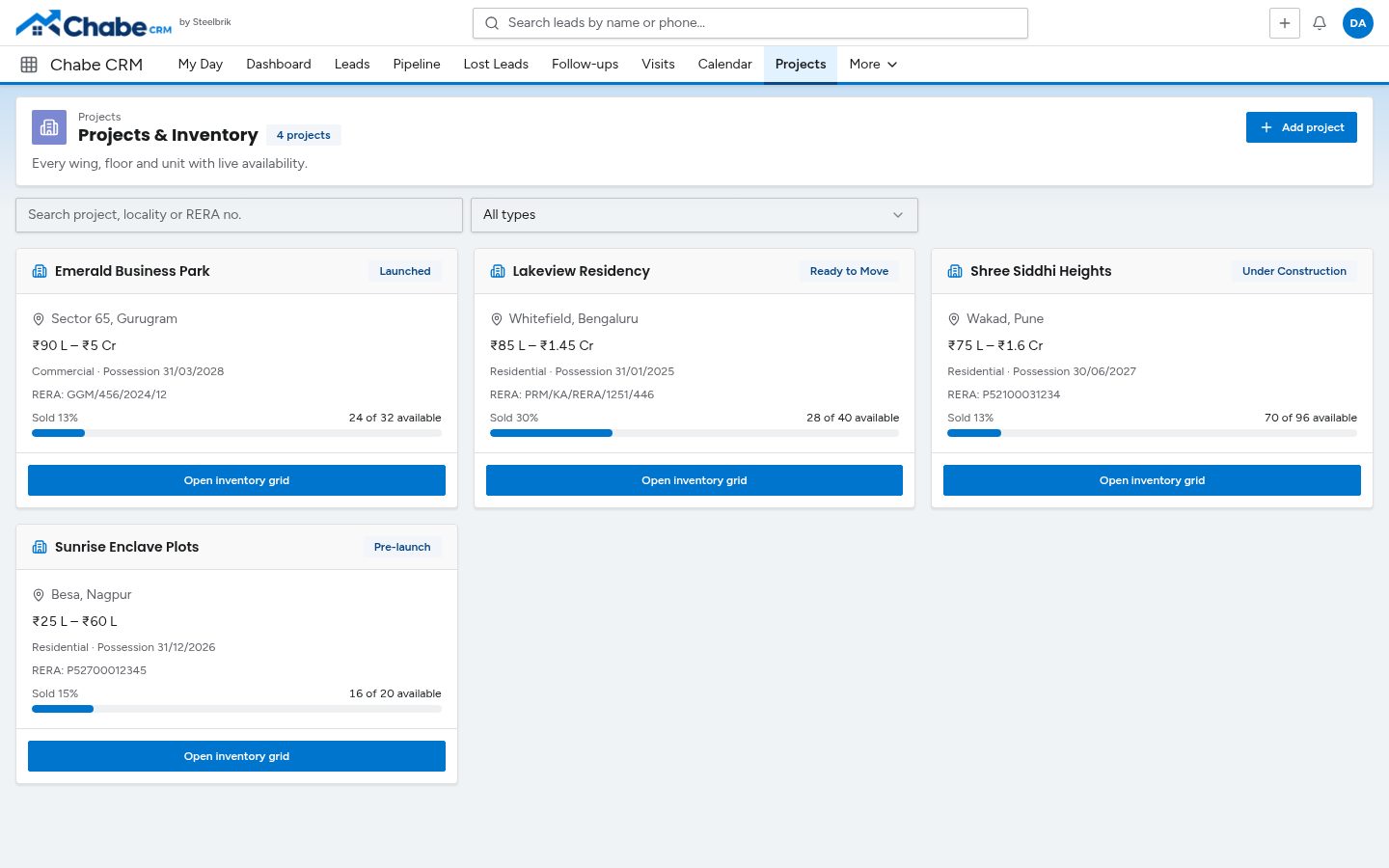Click the Add project button
Image resolution: width=1389 pixels, height=868 pixels.
[x=1301, y=127]
